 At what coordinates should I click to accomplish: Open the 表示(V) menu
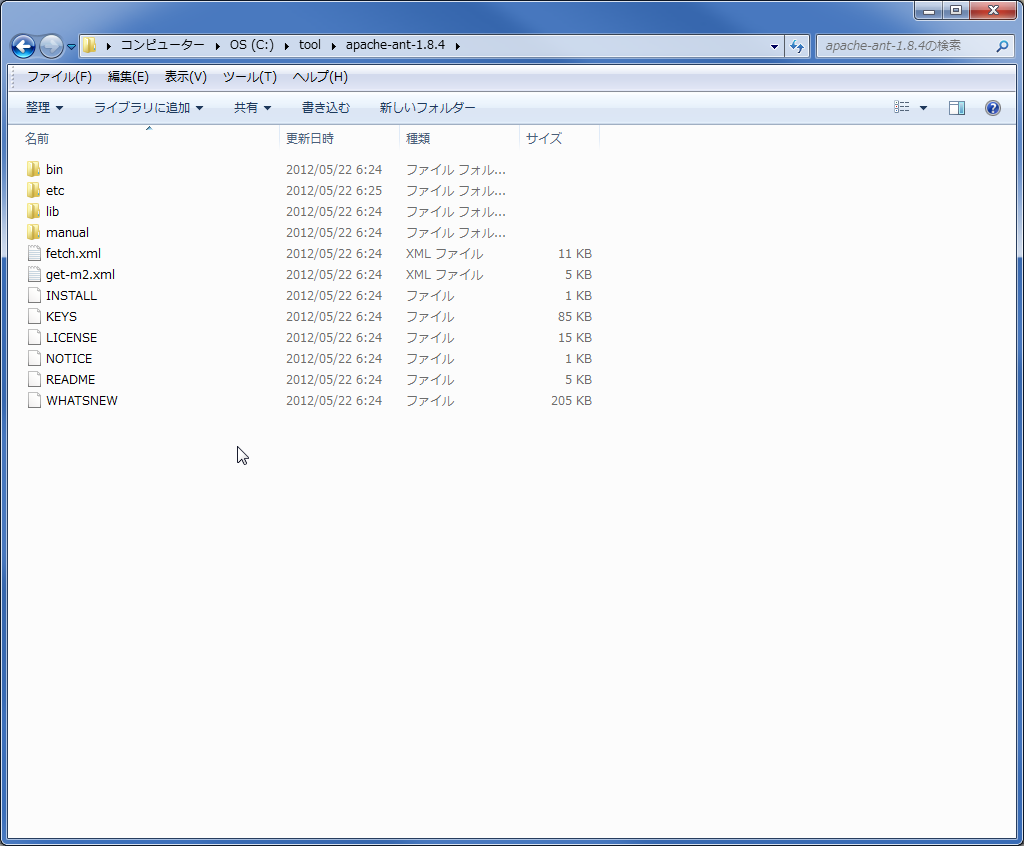(185, 76)
